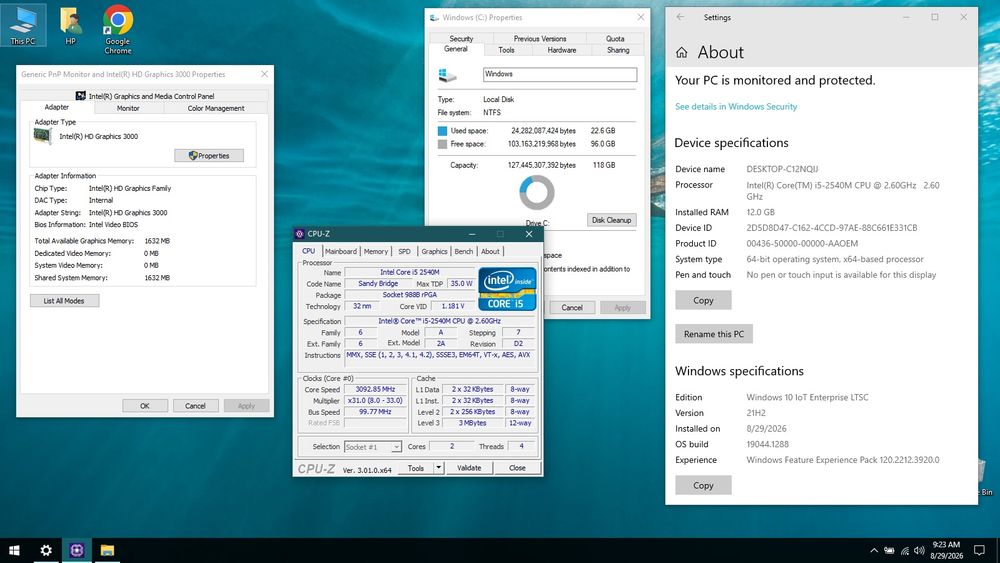Open File Explorer from the taskbar

pyautogui.click(x=107, y=550)
